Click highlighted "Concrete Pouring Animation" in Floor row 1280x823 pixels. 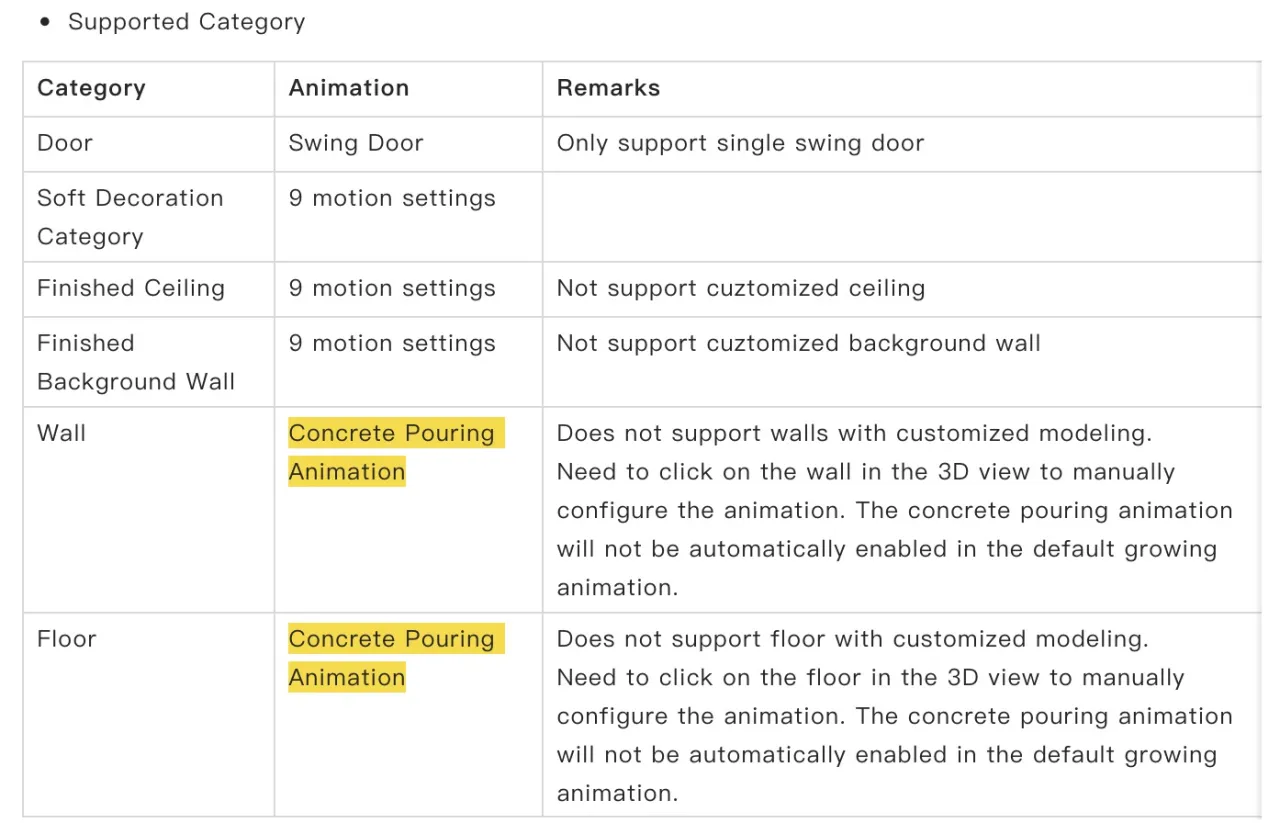tap(392, 658)
